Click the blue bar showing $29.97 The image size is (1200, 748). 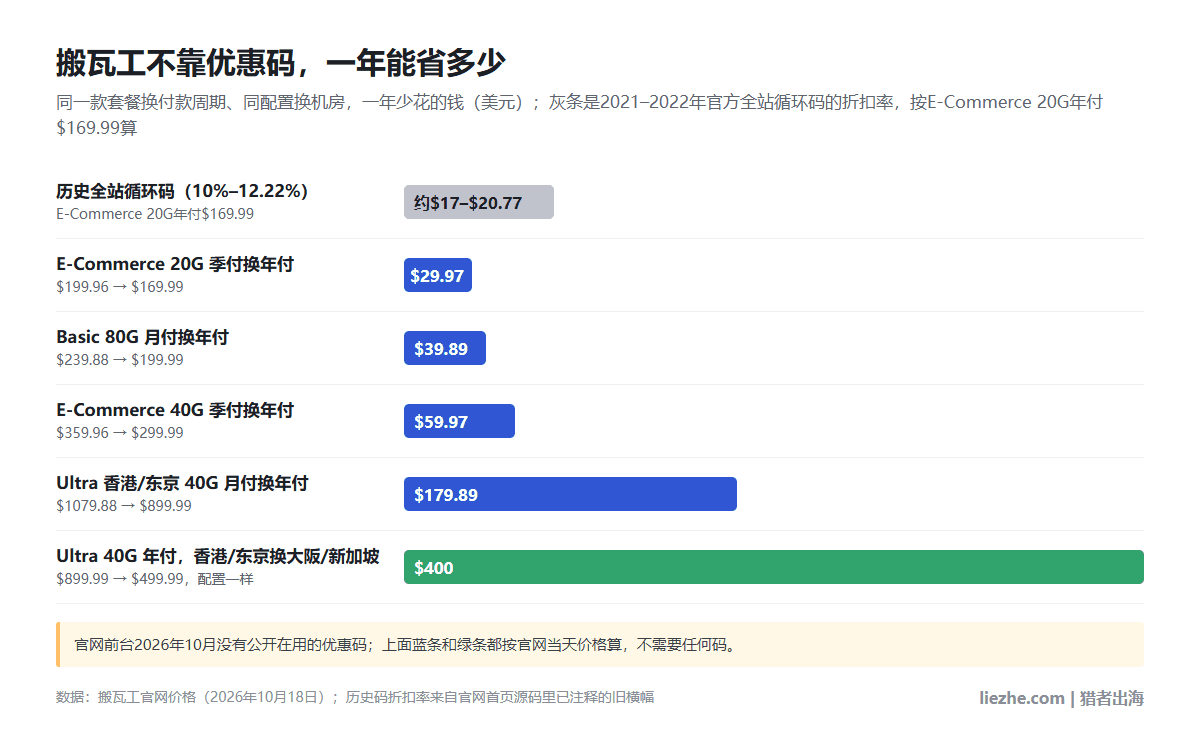coord(438,275)
